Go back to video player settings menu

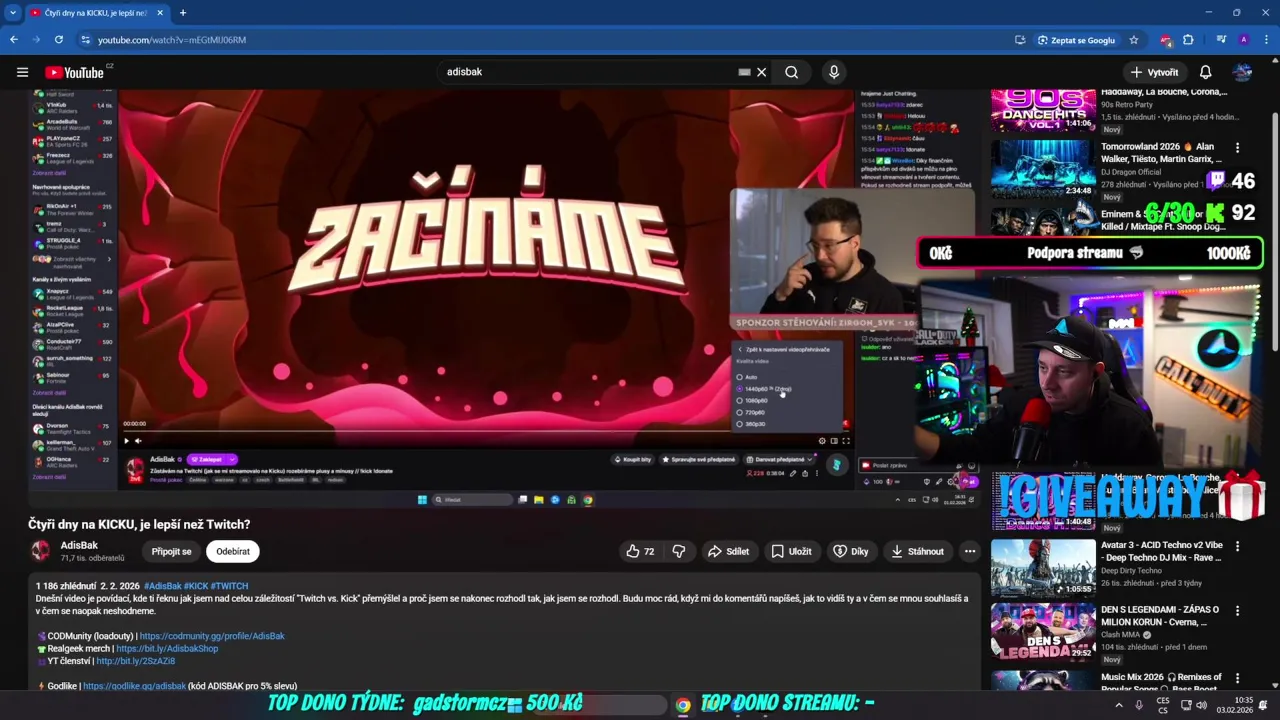784,349
